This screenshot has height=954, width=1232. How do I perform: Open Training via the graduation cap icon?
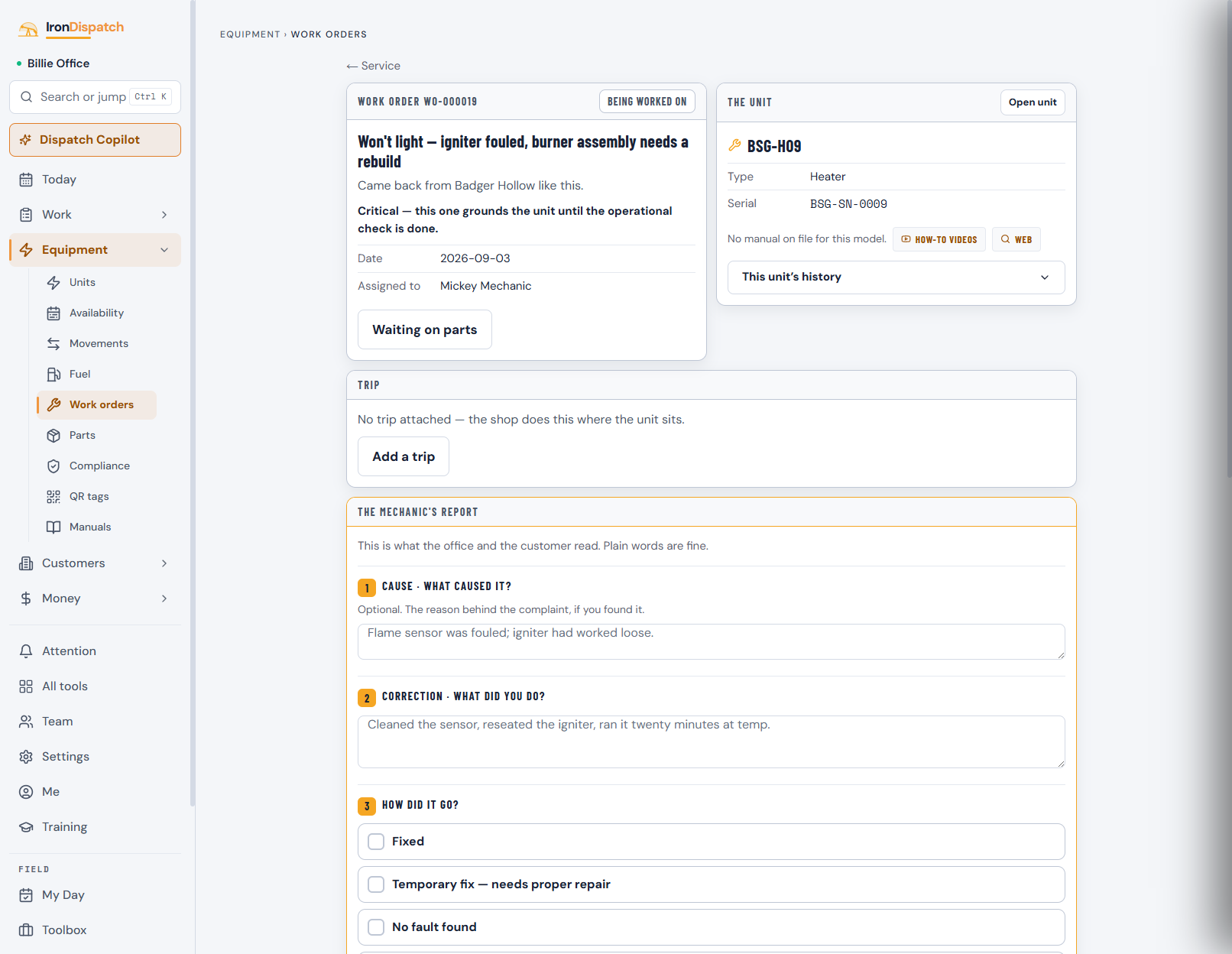(x=26, y=827)
